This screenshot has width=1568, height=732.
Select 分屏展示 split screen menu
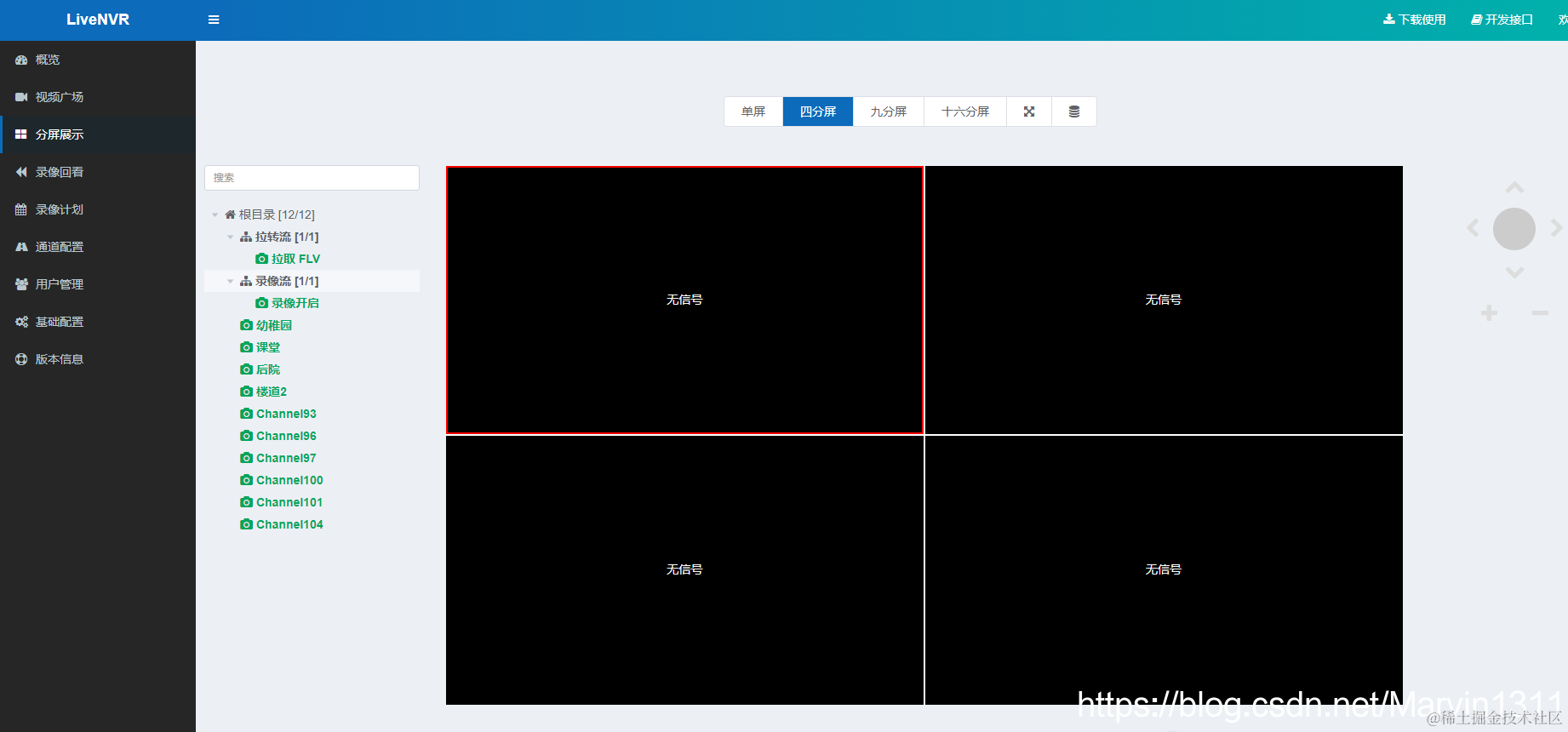point(98,134)
